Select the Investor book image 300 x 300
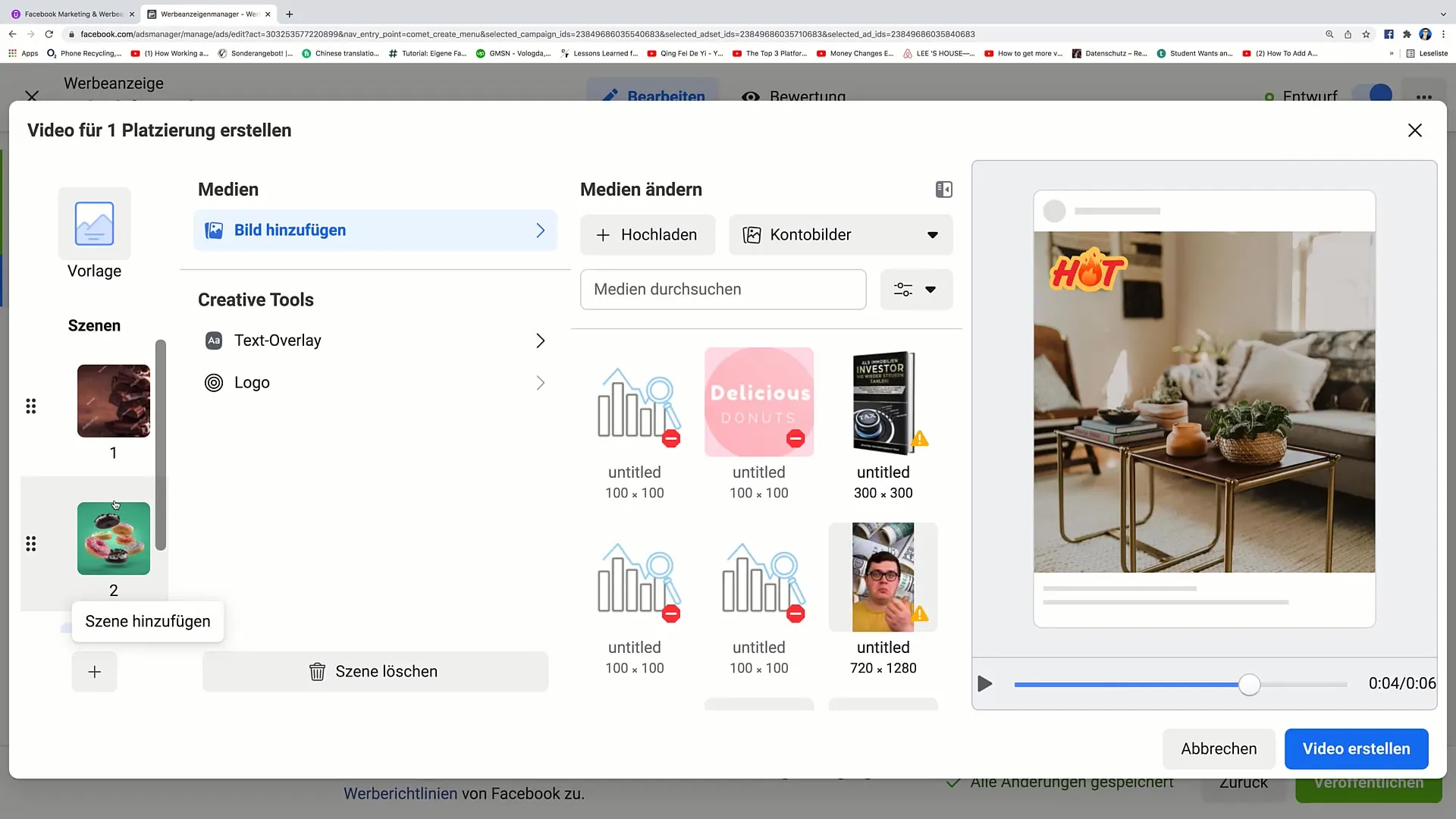 click(883, 402)
